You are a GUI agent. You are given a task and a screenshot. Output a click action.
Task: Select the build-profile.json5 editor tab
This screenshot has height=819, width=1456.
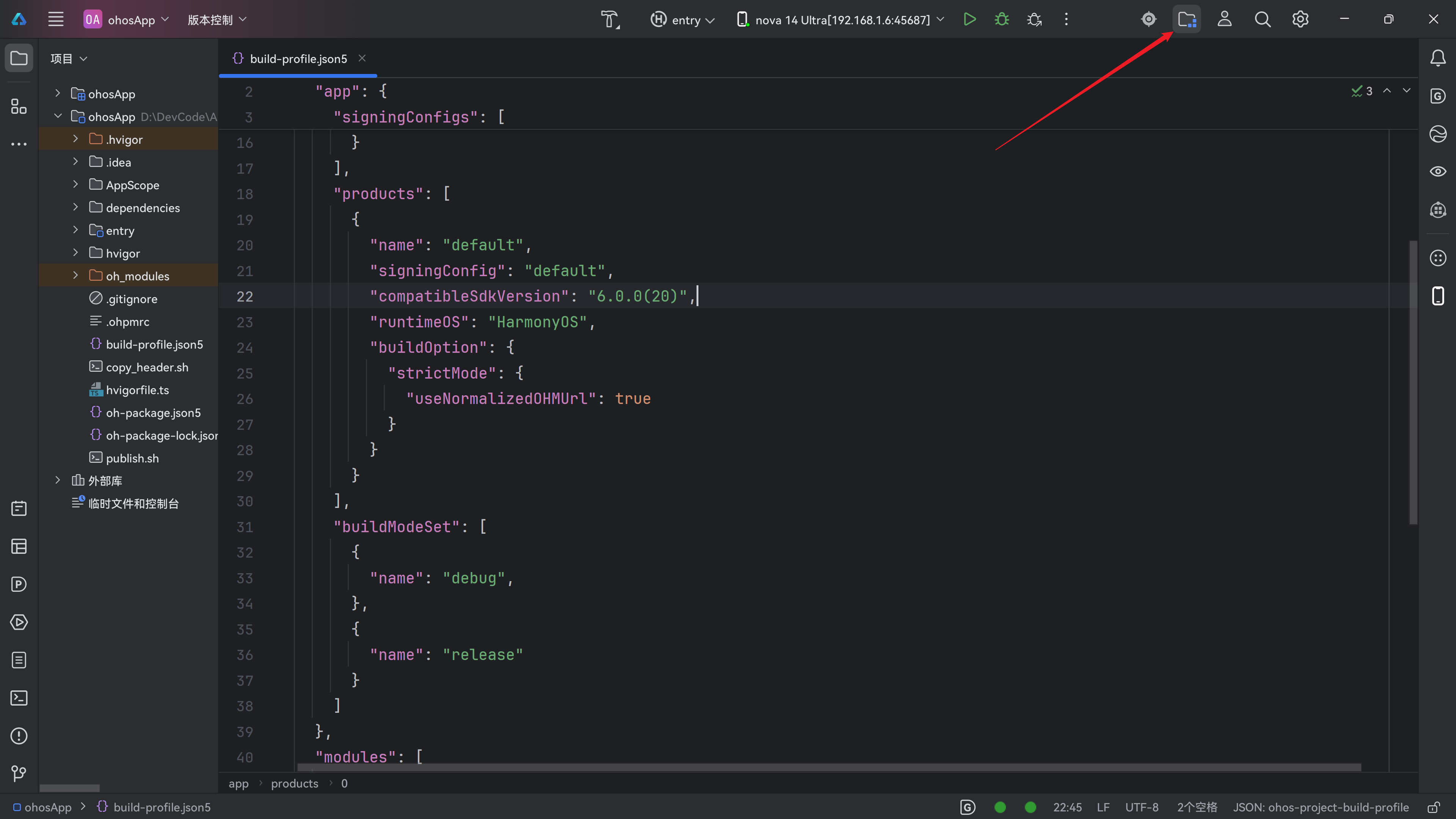point(298,59)
